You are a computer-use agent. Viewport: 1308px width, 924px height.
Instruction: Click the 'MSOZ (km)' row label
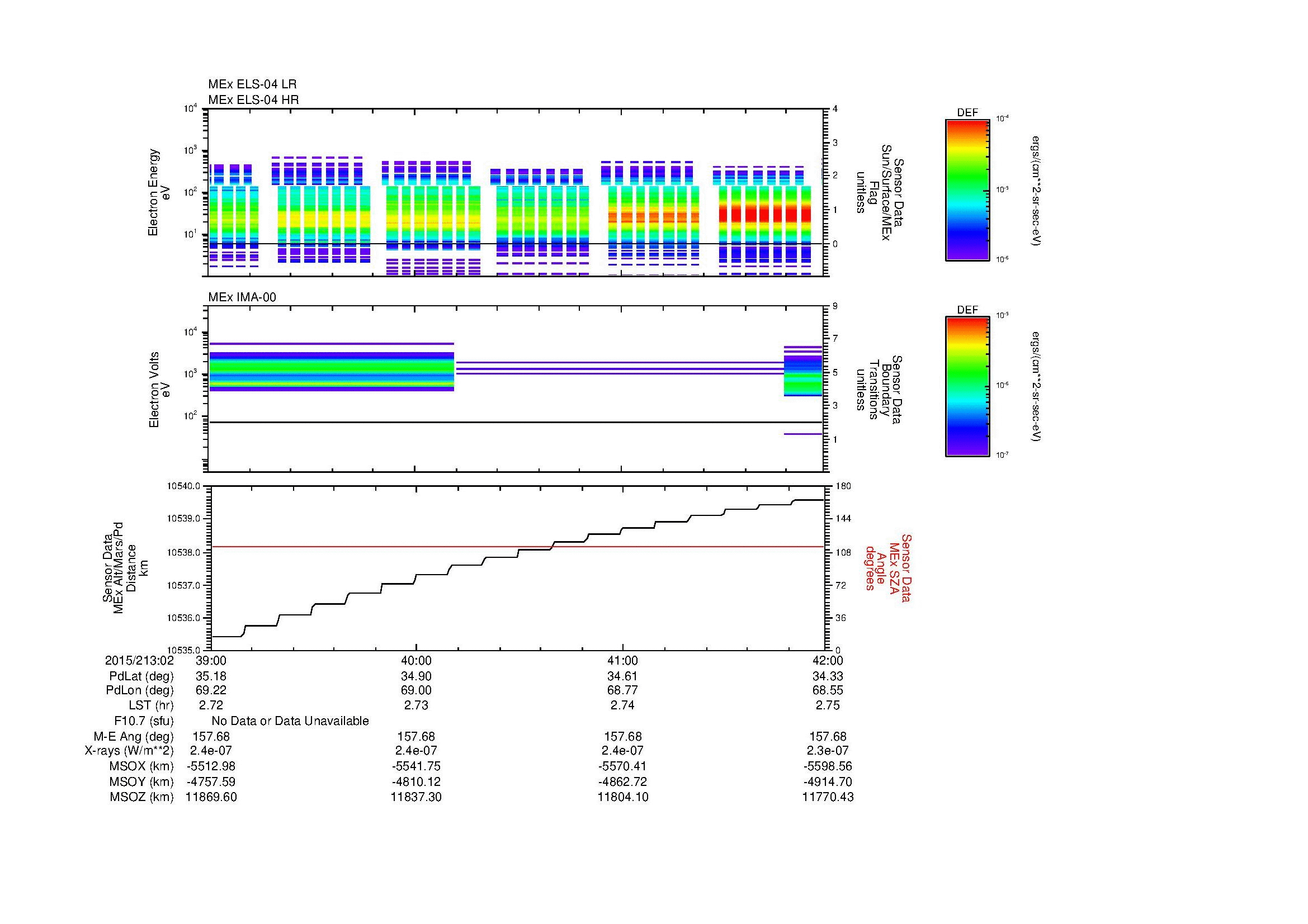point(141,797)
